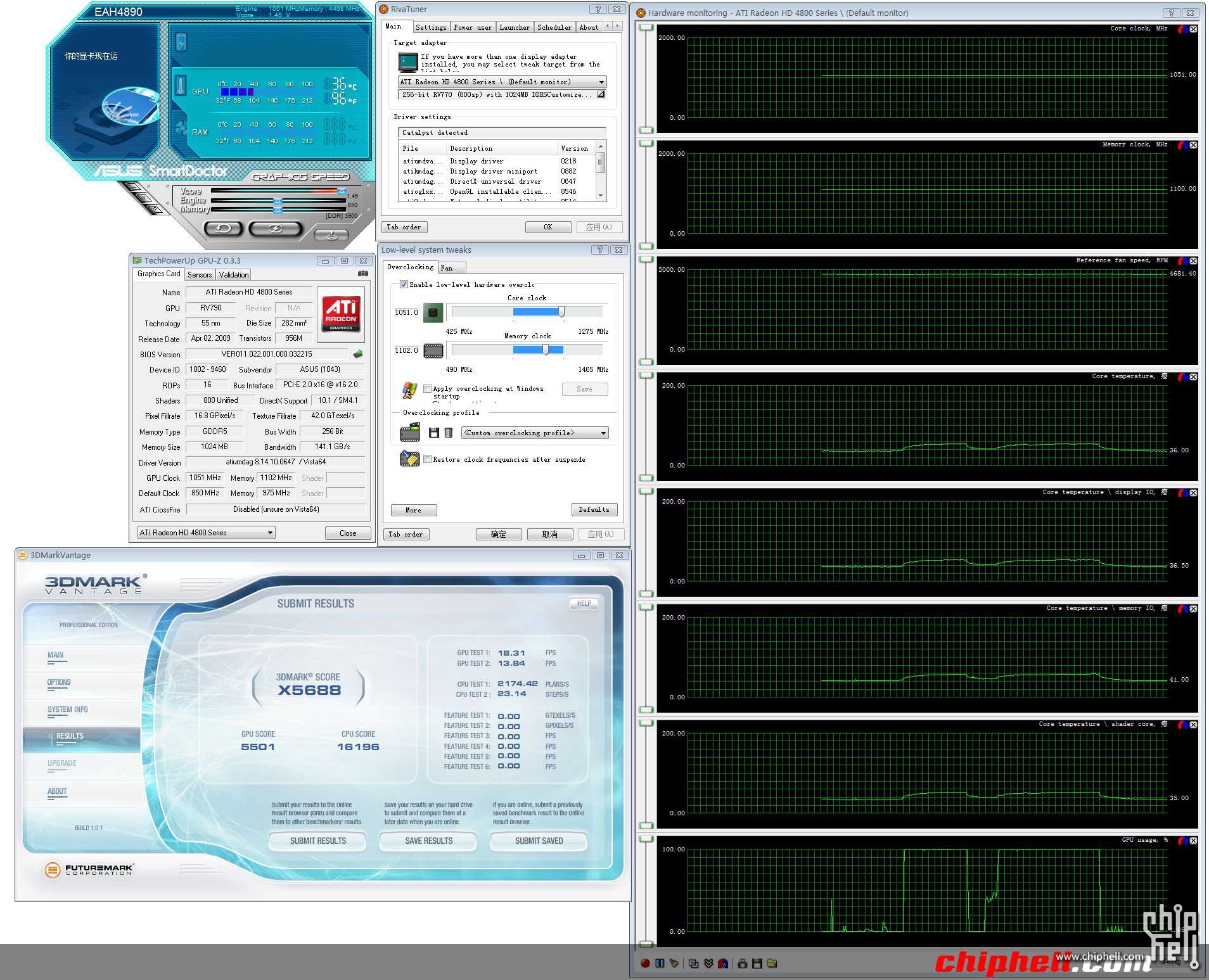Viewport: 1209px width, 980px height.
Task: Click the ATI Radeon logo in GPU-Z
Action: (x=341, y=314)
